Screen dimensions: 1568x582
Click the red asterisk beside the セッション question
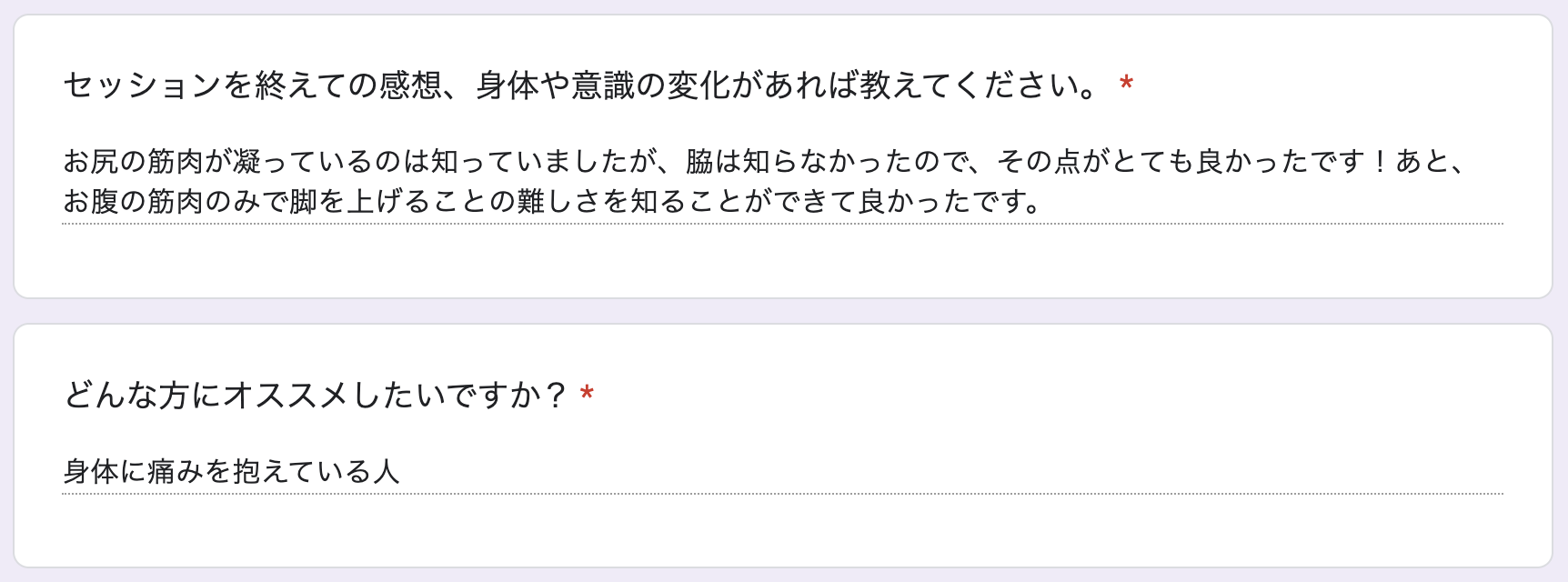pyautogui.click(x=1126, y=84)
